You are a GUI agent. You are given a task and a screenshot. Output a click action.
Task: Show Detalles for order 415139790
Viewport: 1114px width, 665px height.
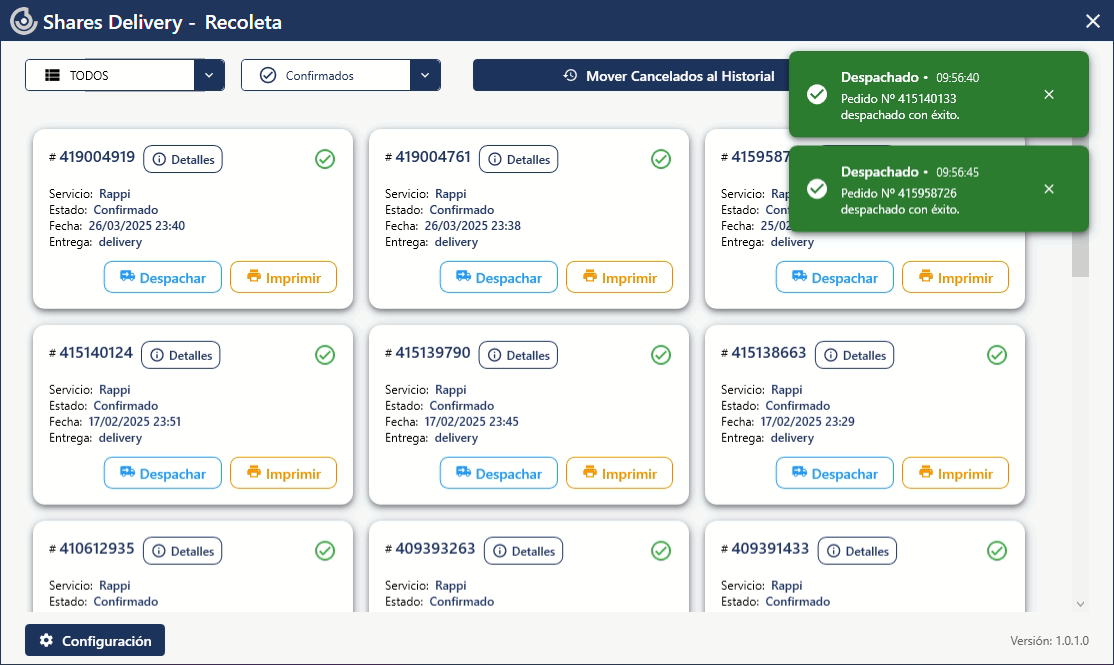pyautogui.click(x=518, y=355)
